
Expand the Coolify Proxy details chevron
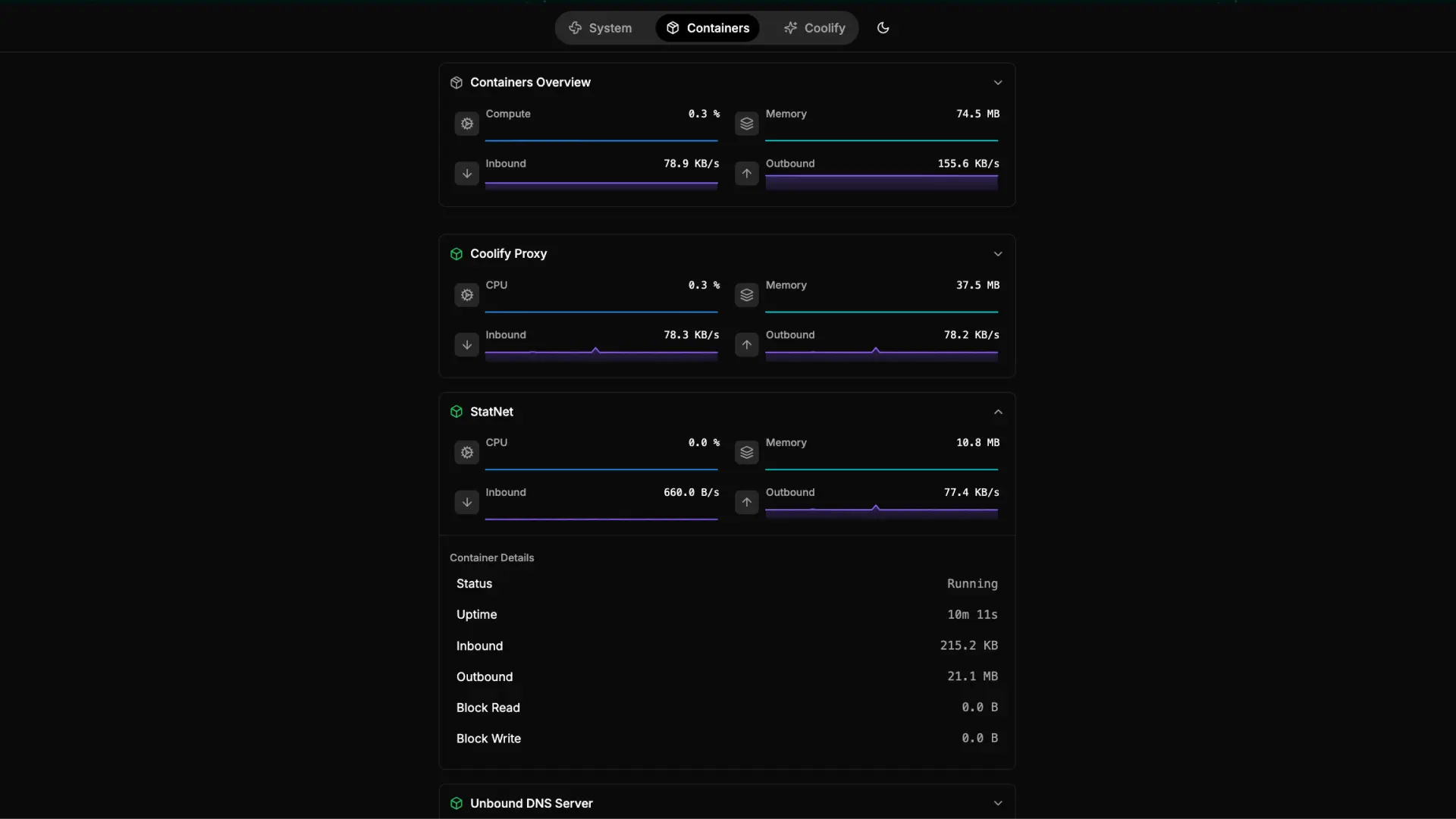tap(997, 254)
